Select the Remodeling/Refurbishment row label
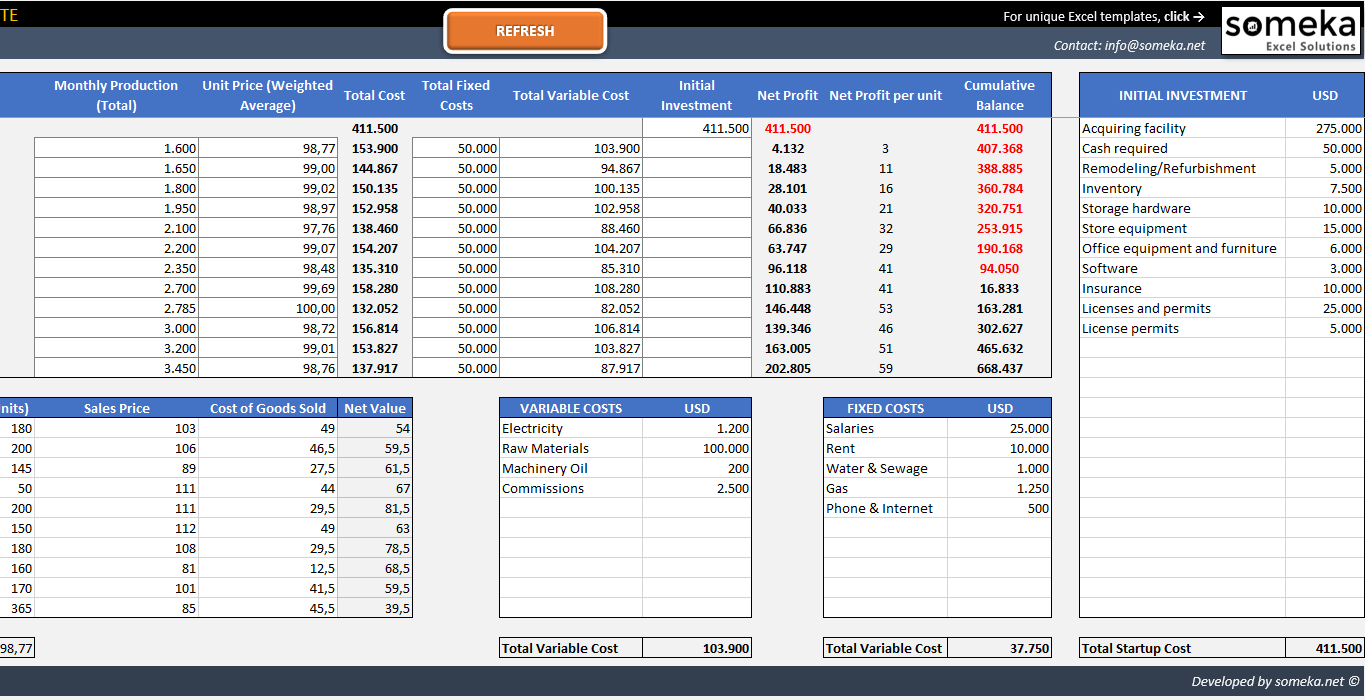1365x700 pixels. coord(1169,168)
